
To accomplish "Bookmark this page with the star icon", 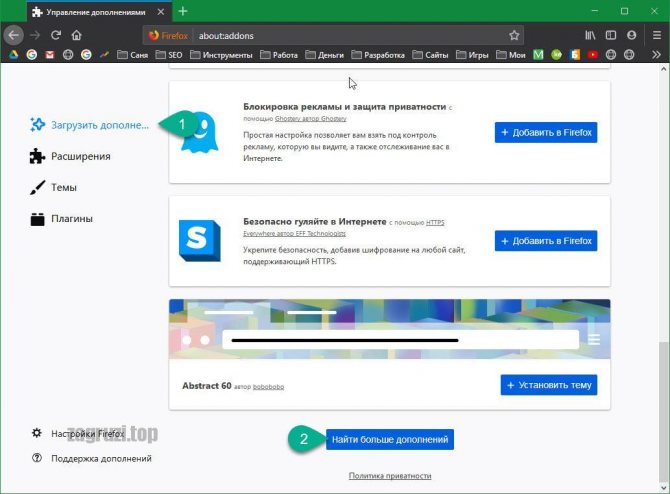I will tap(514, 35).
